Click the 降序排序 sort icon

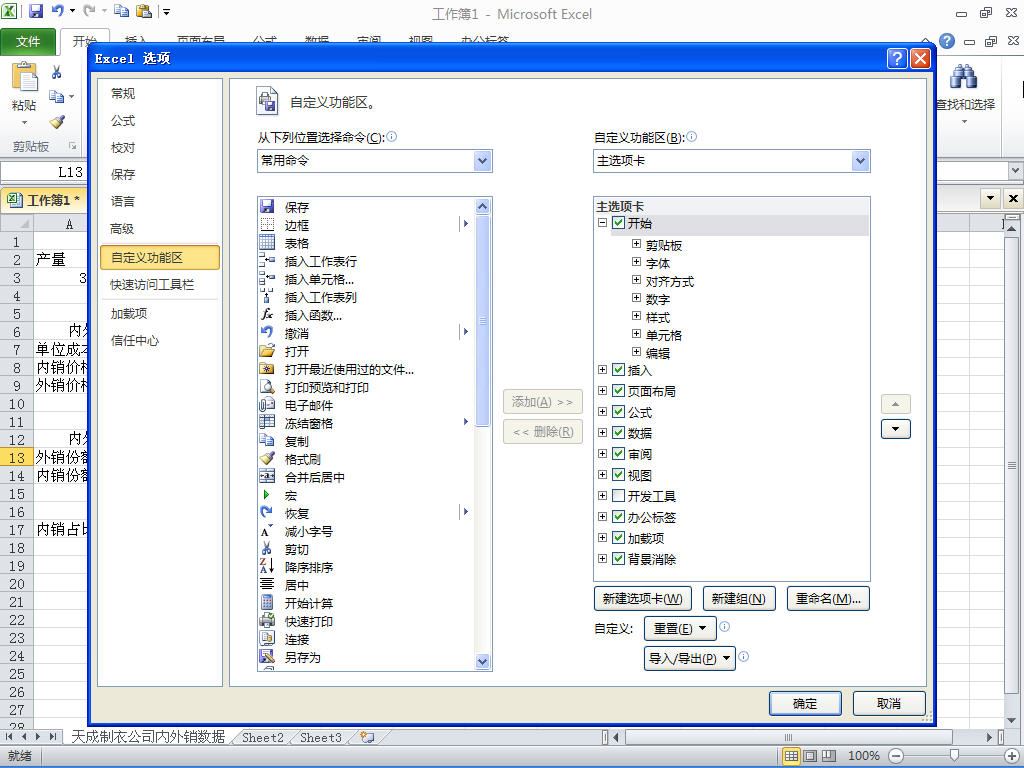tap(267, 567)
